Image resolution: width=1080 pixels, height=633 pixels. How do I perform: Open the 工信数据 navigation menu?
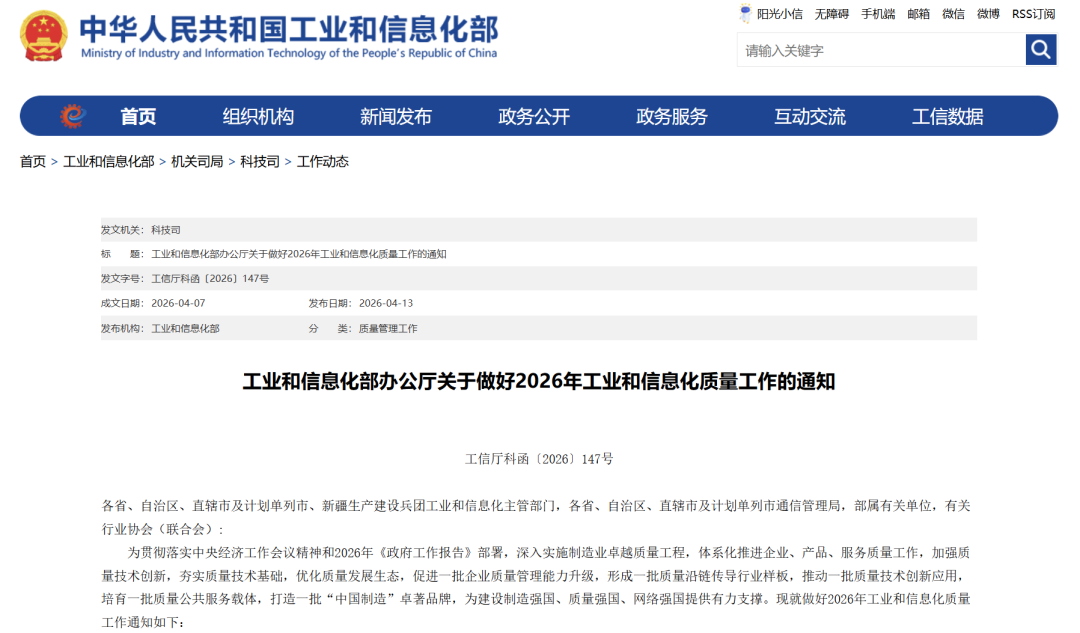coord(947,116)
